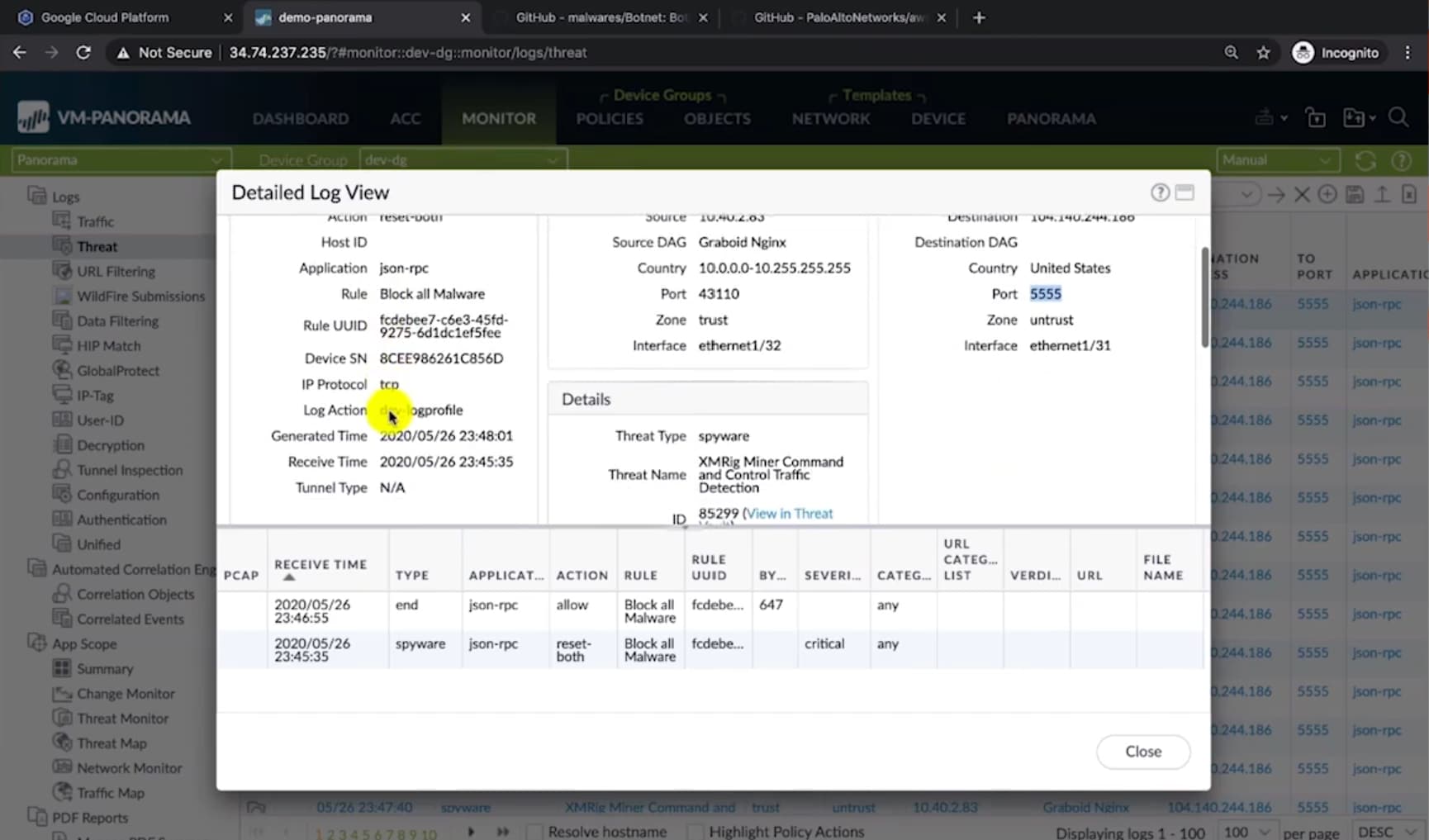Click the browser back arrow
Viewport: 1429px width, 840px height.
[20, 52]
